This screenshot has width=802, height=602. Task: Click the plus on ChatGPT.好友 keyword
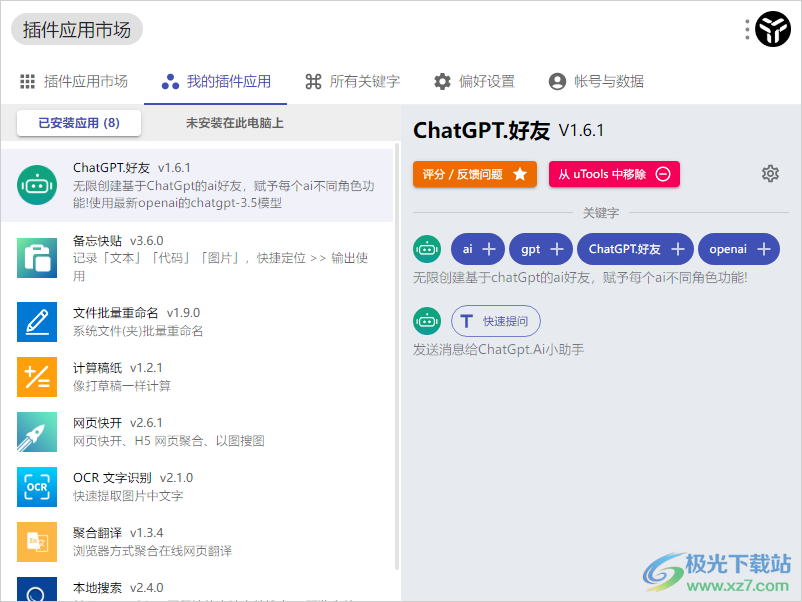tap(678, 249)
